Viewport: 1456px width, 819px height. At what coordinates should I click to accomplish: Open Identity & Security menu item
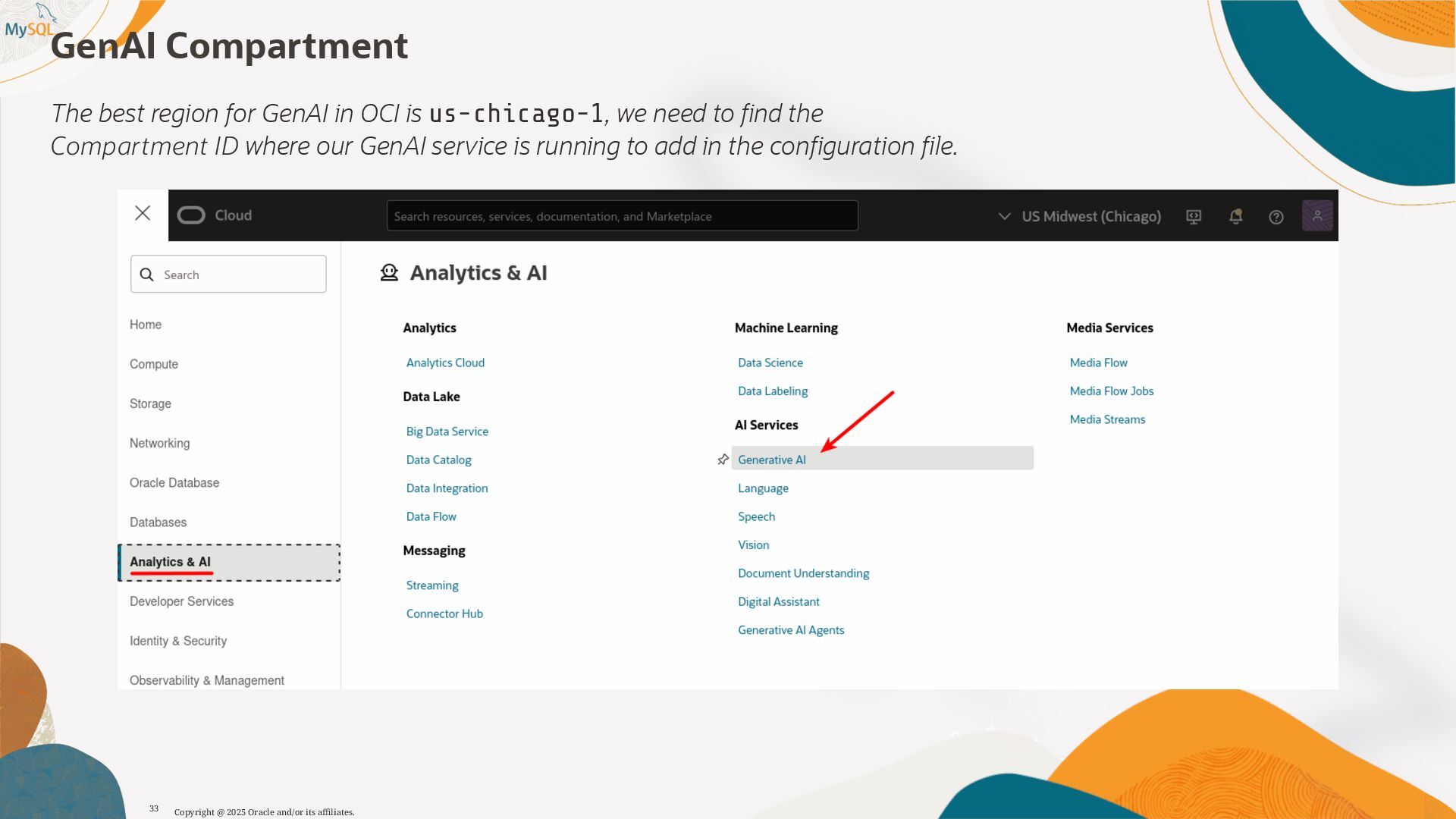tap(178, 641)
